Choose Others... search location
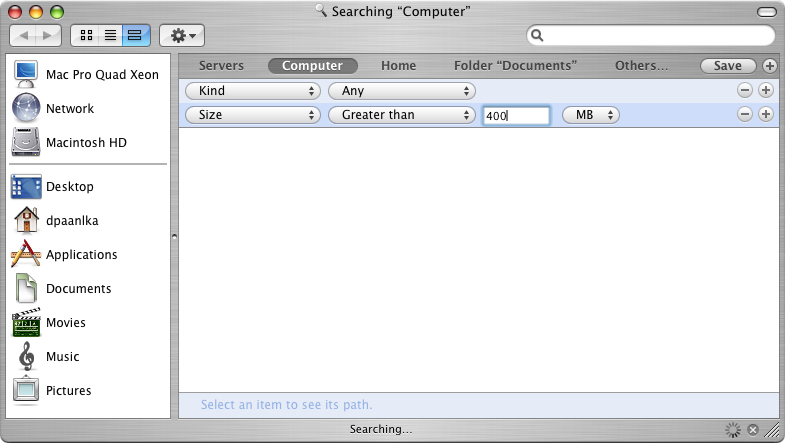 641,66
